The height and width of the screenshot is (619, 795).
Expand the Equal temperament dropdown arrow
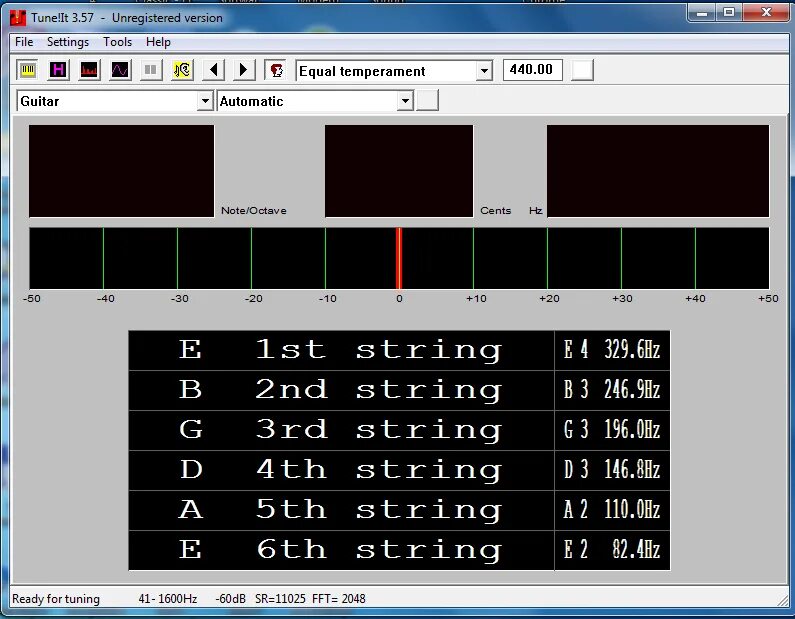(x=484, y=71)
